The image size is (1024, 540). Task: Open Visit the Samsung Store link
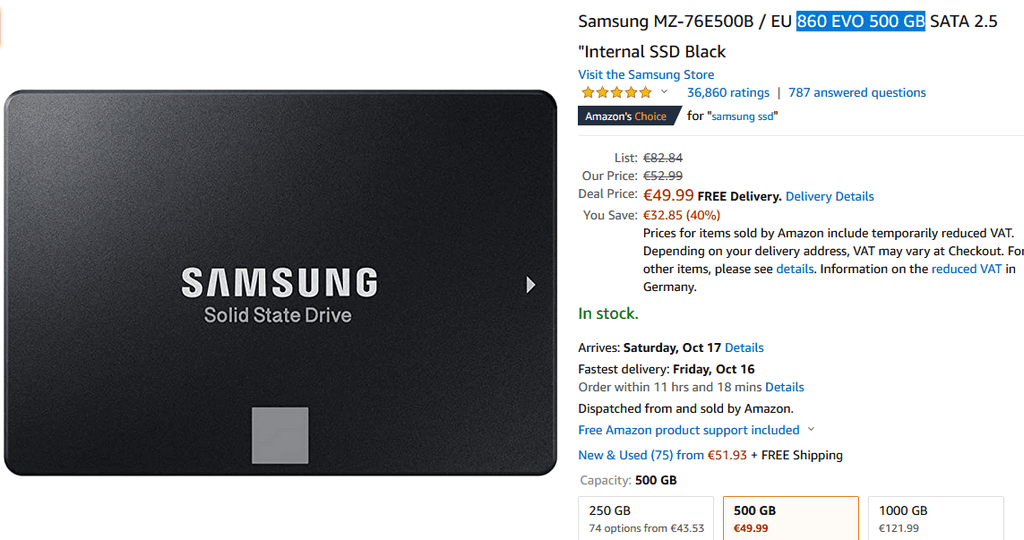pos(646,74)
